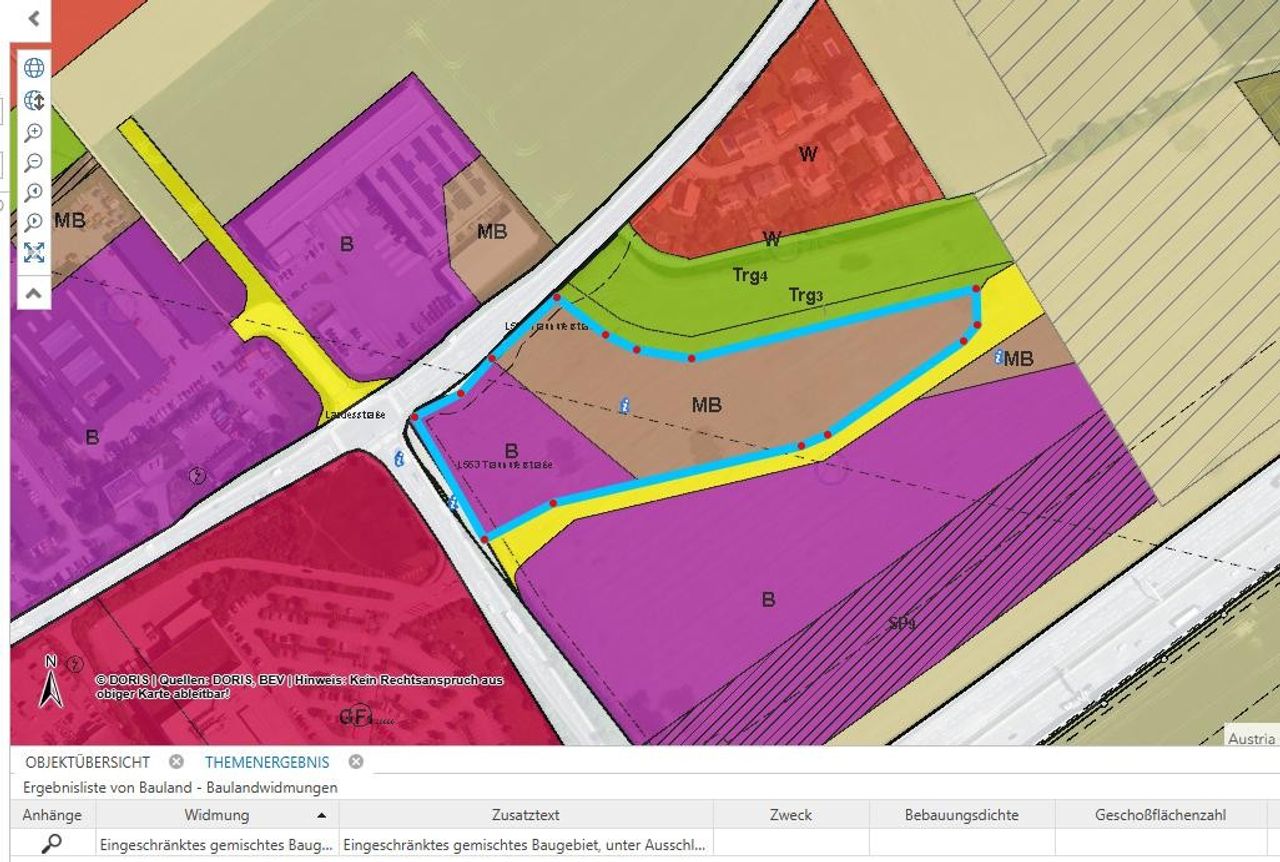Click the globe icon with vertical arrows

tap(34, 100)
